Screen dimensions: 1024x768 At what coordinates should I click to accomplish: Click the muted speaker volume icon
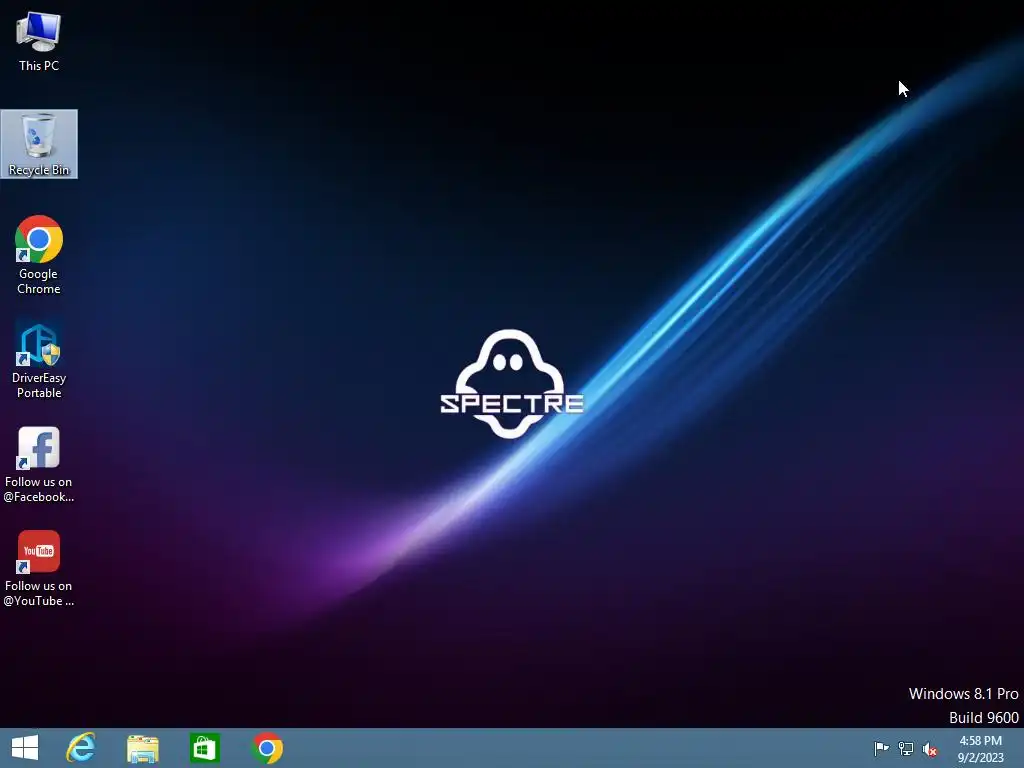pyautogui.click(x=929, y=749)
